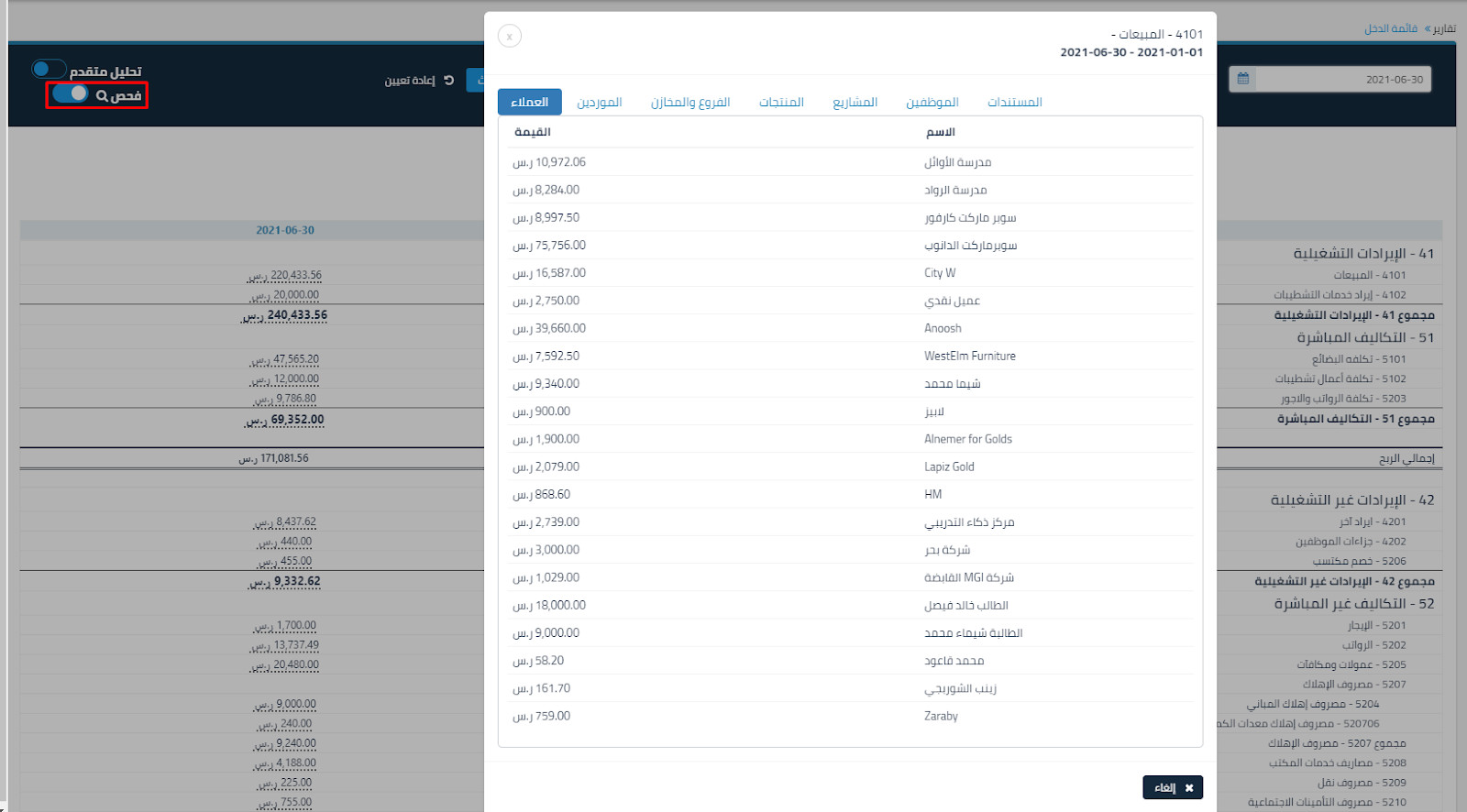1467x812 pixels.
Task: Disable the فحص inspection toggle
Action: pyautogui.click(x=70, y=94)
